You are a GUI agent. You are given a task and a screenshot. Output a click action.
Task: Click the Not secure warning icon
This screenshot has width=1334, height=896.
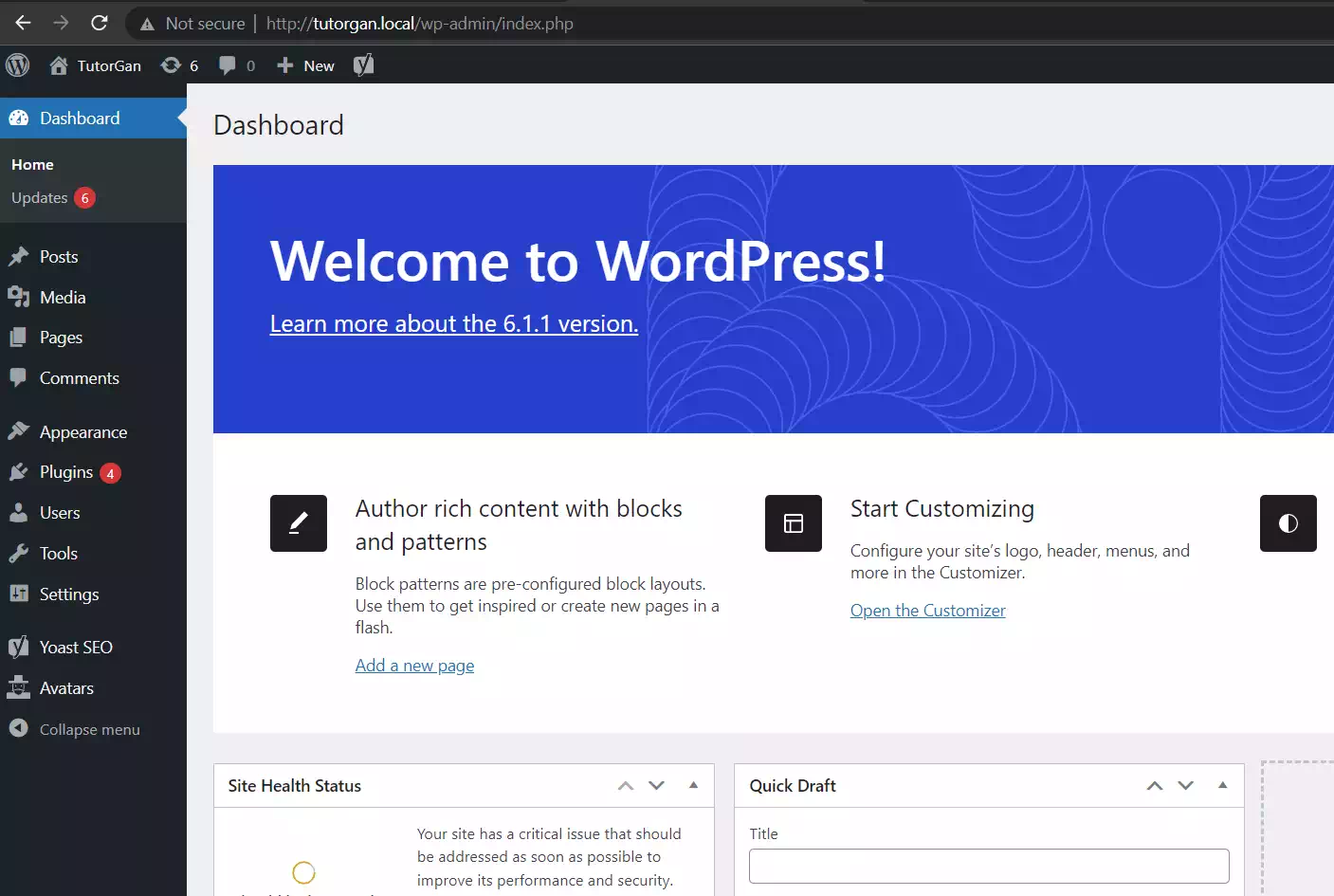(147, 24)
